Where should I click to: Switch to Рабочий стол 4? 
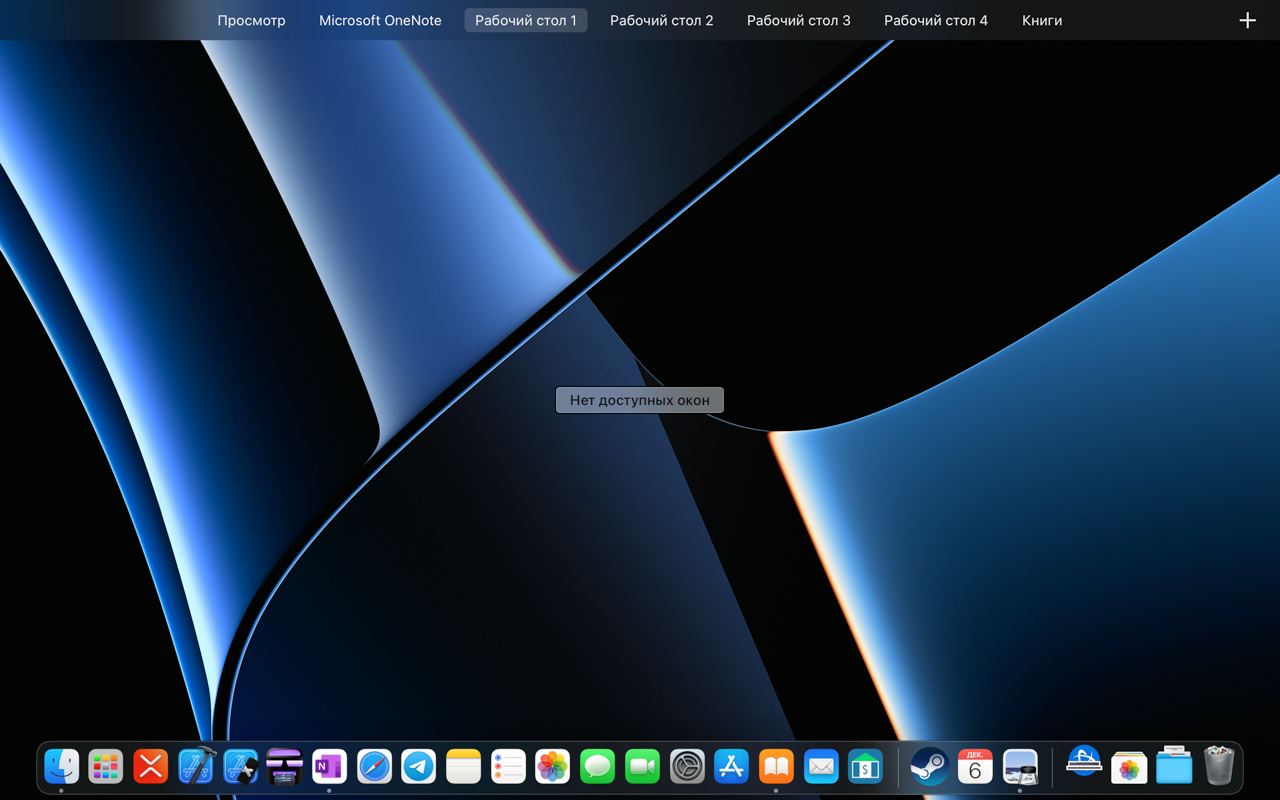pyautogui.click(x=936, y=20)
